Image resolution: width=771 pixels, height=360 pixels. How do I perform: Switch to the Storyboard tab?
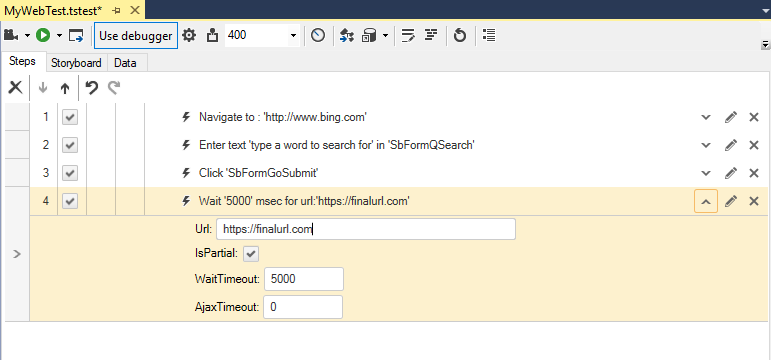pos(76,63)
